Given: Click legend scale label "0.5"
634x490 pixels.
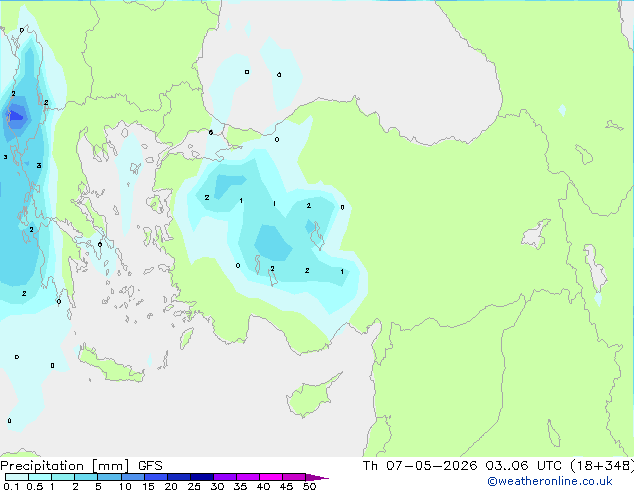Looking at the screenshot, I should pos(35,486).
